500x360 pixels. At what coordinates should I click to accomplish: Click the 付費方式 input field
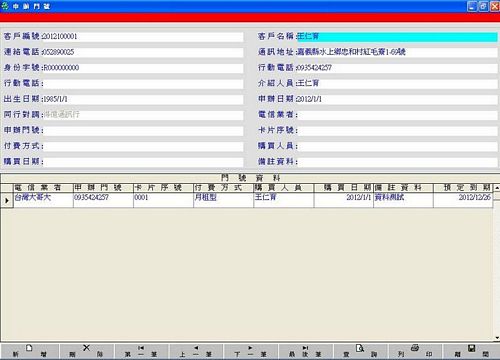143,146
